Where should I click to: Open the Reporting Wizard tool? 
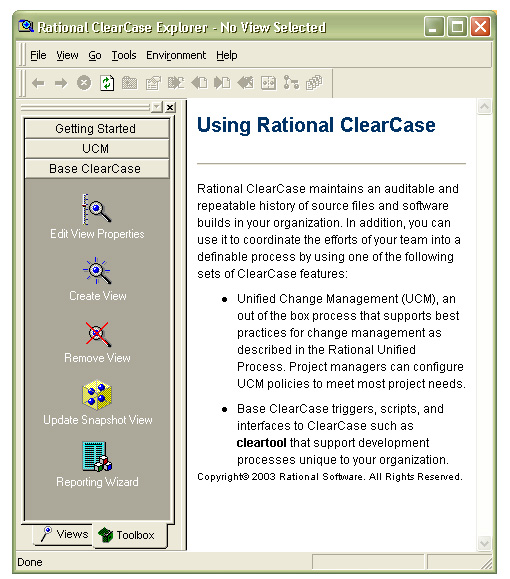tap(97, 465)
